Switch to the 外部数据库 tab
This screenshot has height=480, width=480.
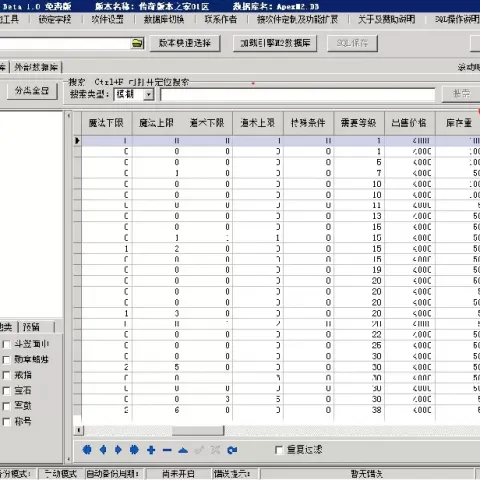coord(36,67)
